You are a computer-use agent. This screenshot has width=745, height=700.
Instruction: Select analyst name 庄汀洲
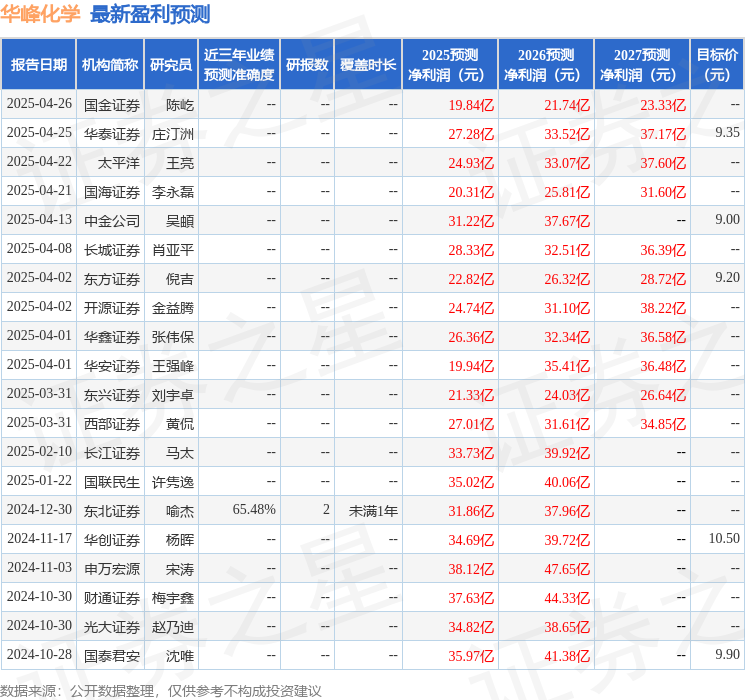click(173, 134)
